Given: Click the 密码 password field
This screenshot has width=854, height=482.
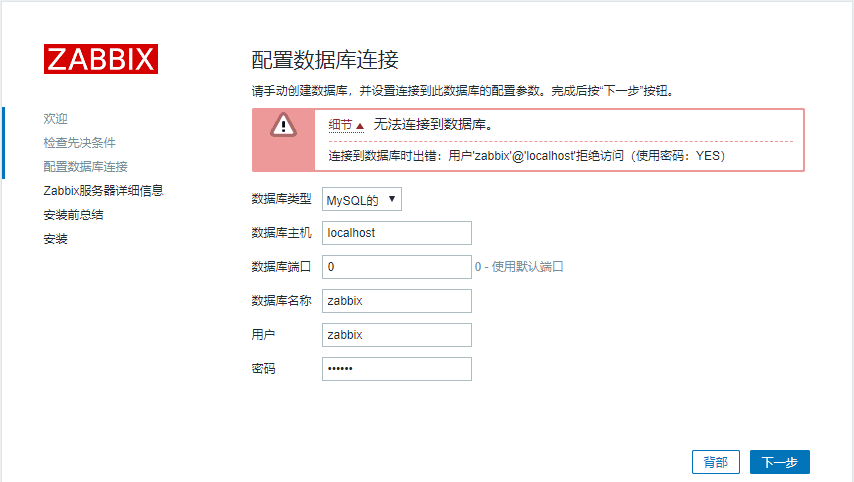Looking at the screenshot, I should [x=396, y=369].
